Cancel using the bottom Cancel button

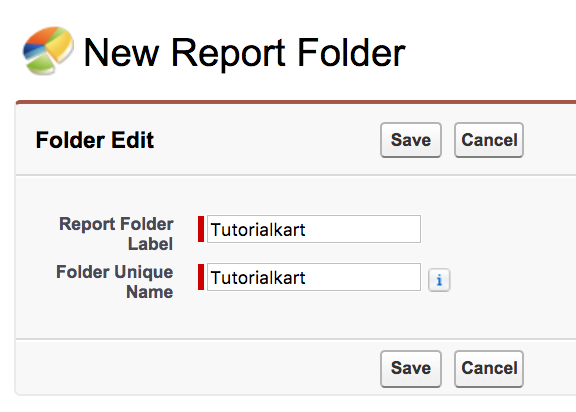[489, 368]
